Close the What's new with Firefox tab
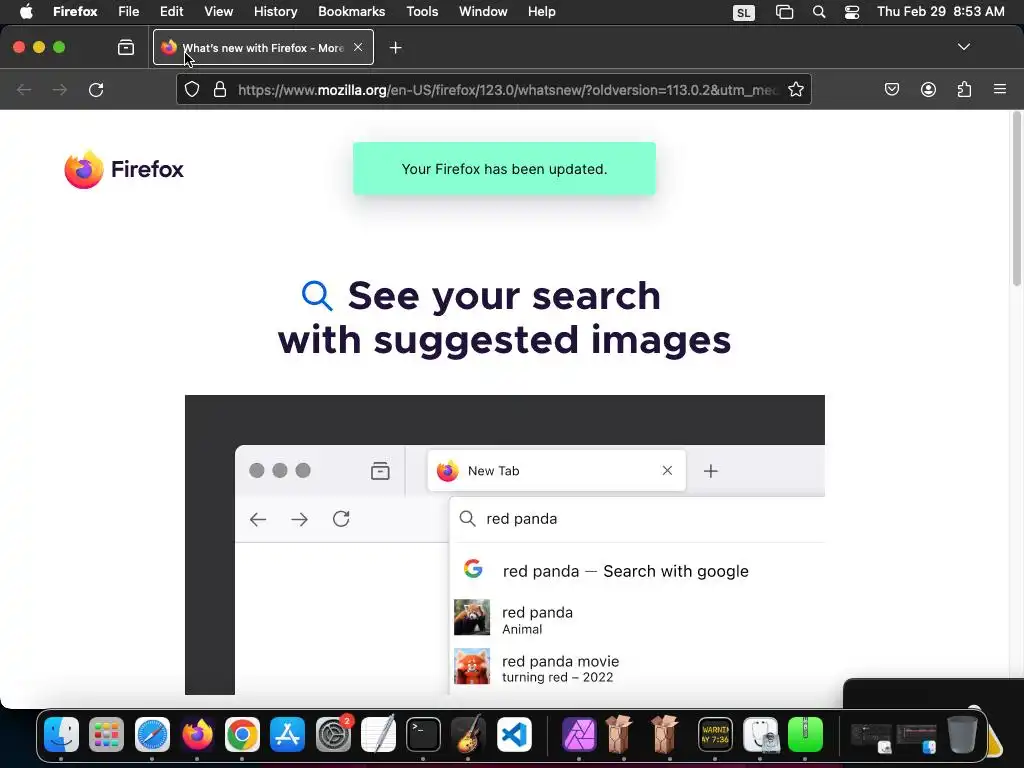This screenshot has width=1024, height=768. click(x=358, y=47)
